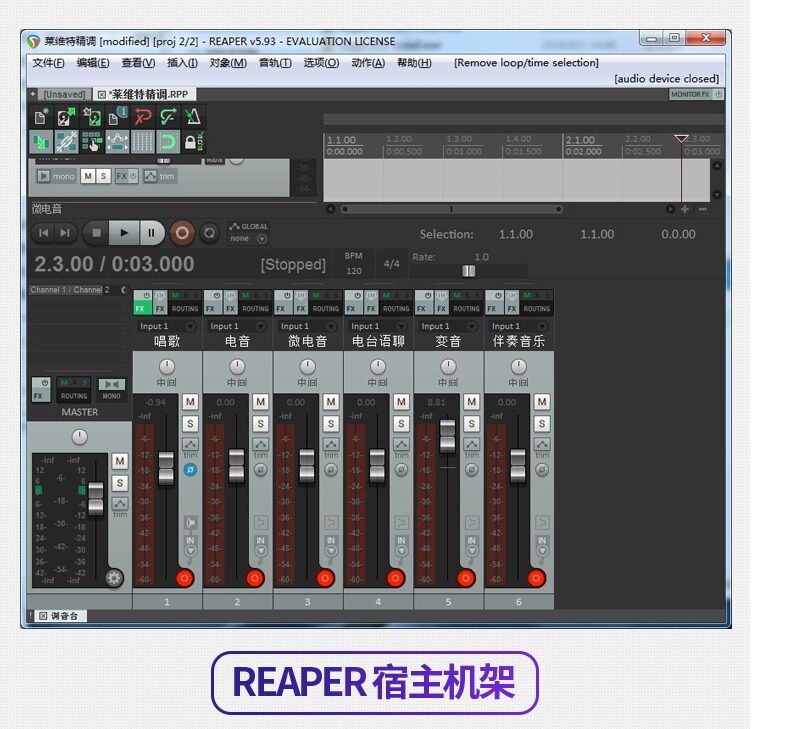Screen dimensions: 790x729
Task: Toggle auto-crossfade toolbar icon
Action: click(x=40, y=142)
